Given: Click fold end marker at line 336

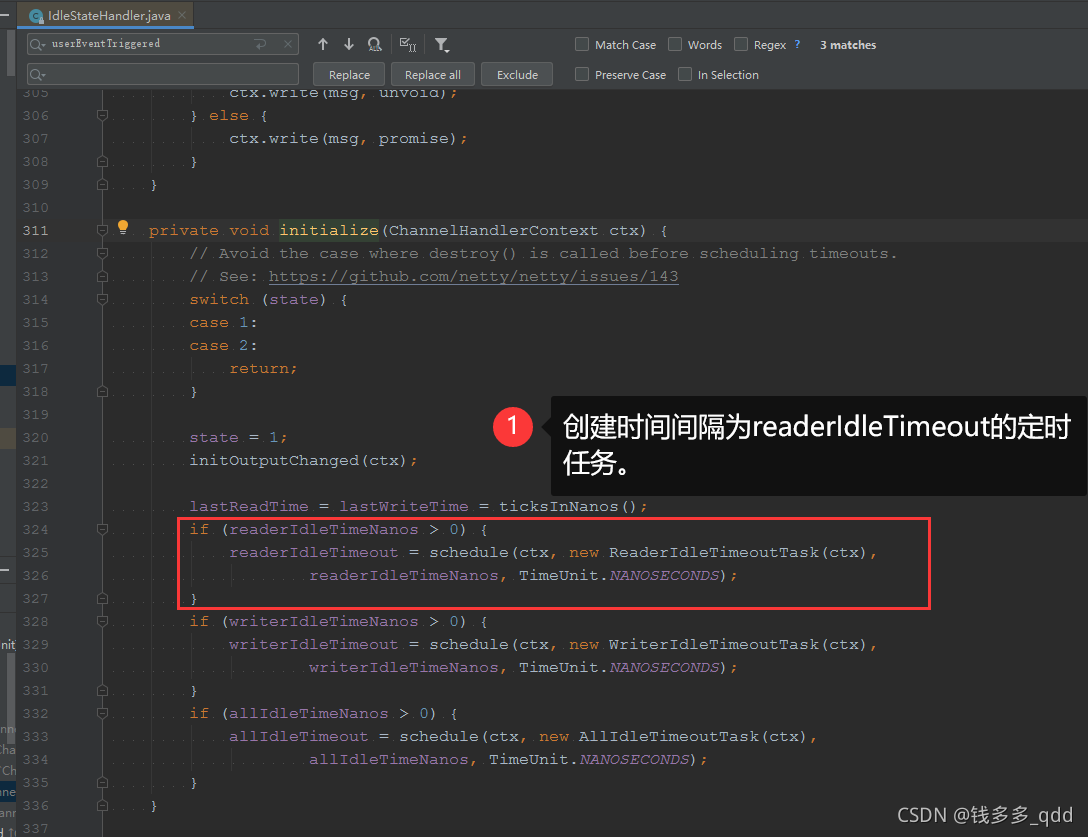Looking at the screenshot, I should pyautogui.click(x=102, y=806).
